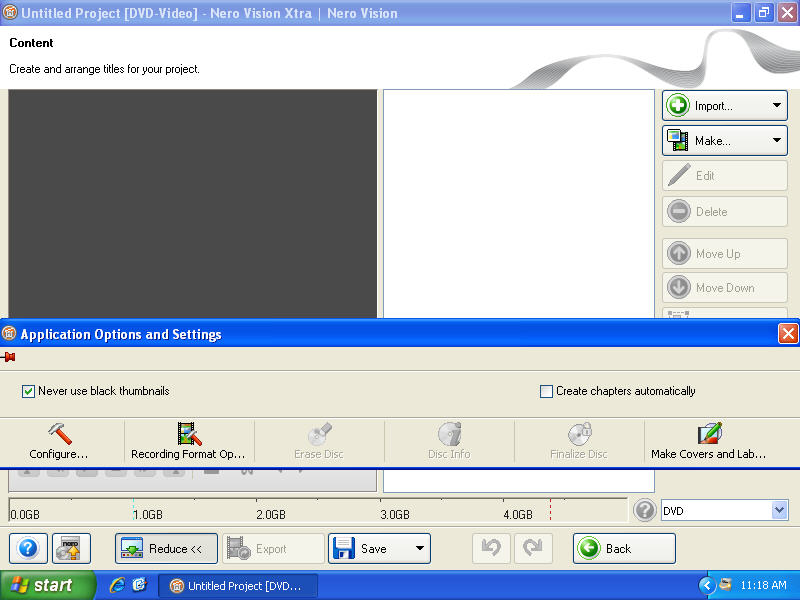Click the system tray icon beside the clock
The height and width of the screenshot is (600, 800).
coord(725,585)
